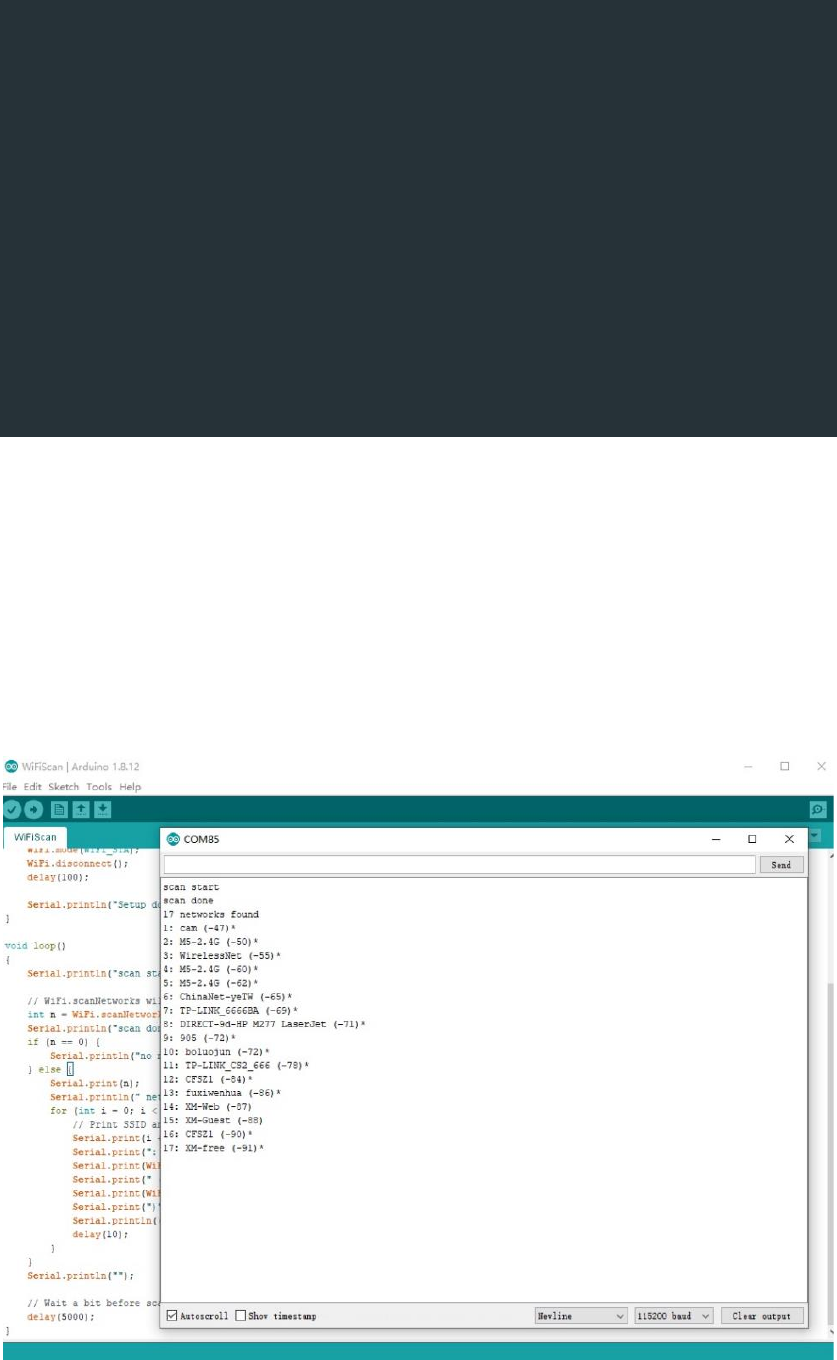Click the COM85 window title icon
837x1360 pixels.
pos(172,839)
